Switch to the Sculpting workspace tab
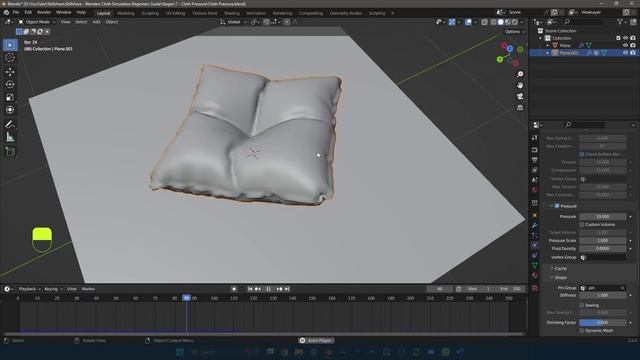Screen dimensions: 640x360 tap(150, 13)
